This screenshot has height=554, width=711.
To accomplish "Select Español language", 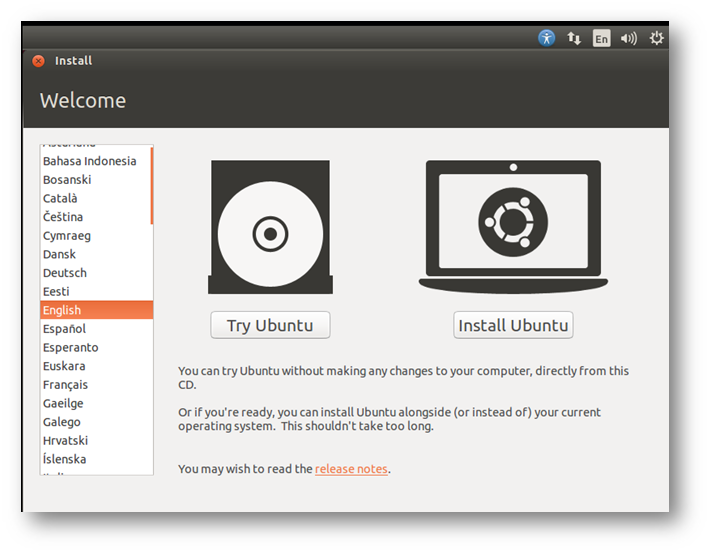I will point(96,328).
